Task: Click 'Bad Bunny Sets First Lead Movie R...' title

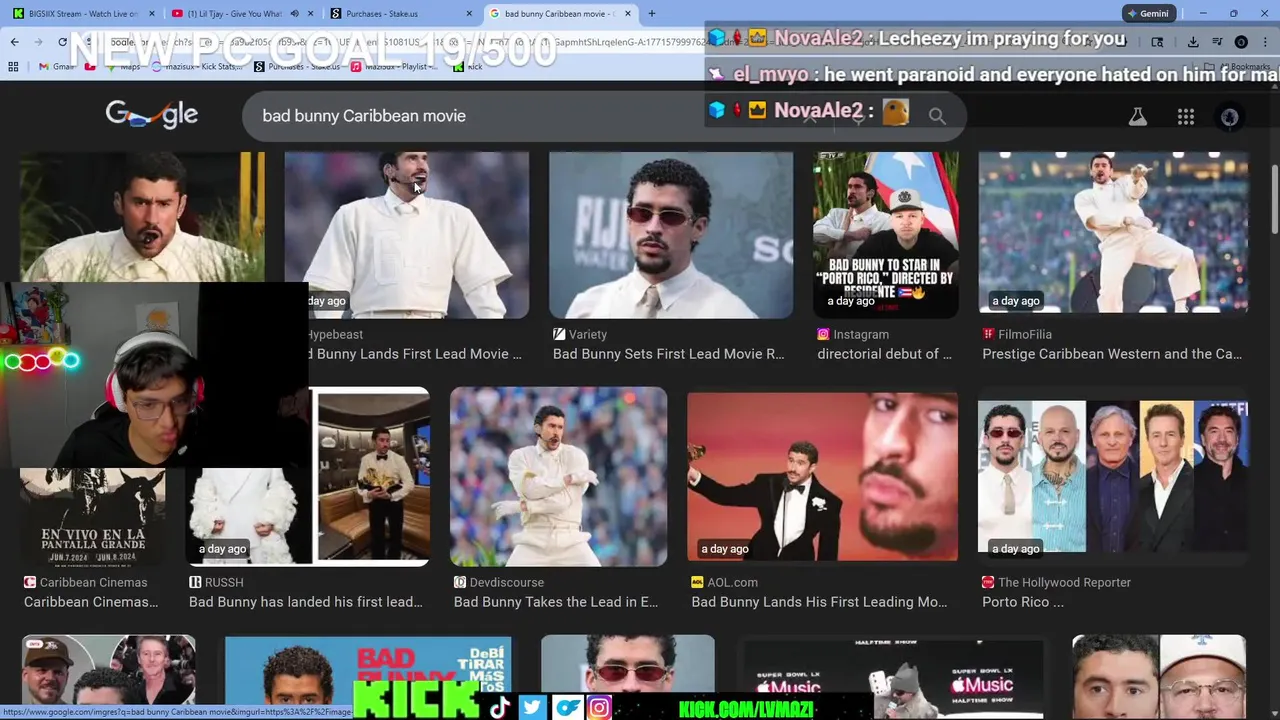Action: pos(669,354)
